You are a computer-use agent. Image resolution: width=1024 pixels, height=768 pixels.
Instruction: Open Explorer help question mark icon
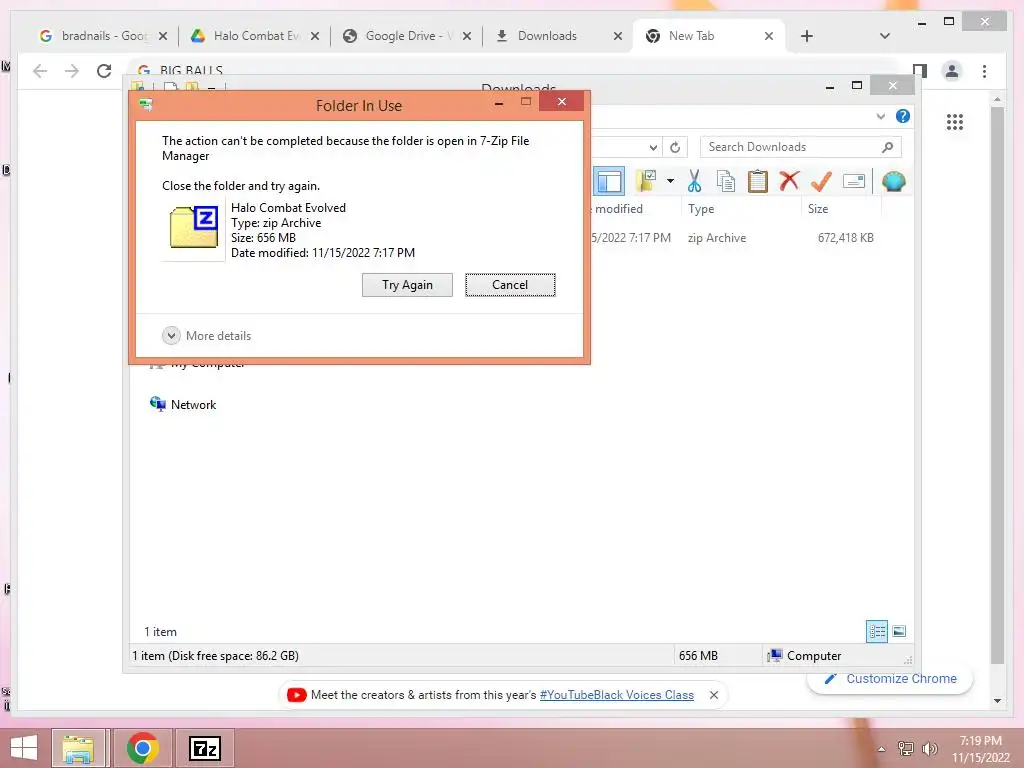[x=903, y=116]
